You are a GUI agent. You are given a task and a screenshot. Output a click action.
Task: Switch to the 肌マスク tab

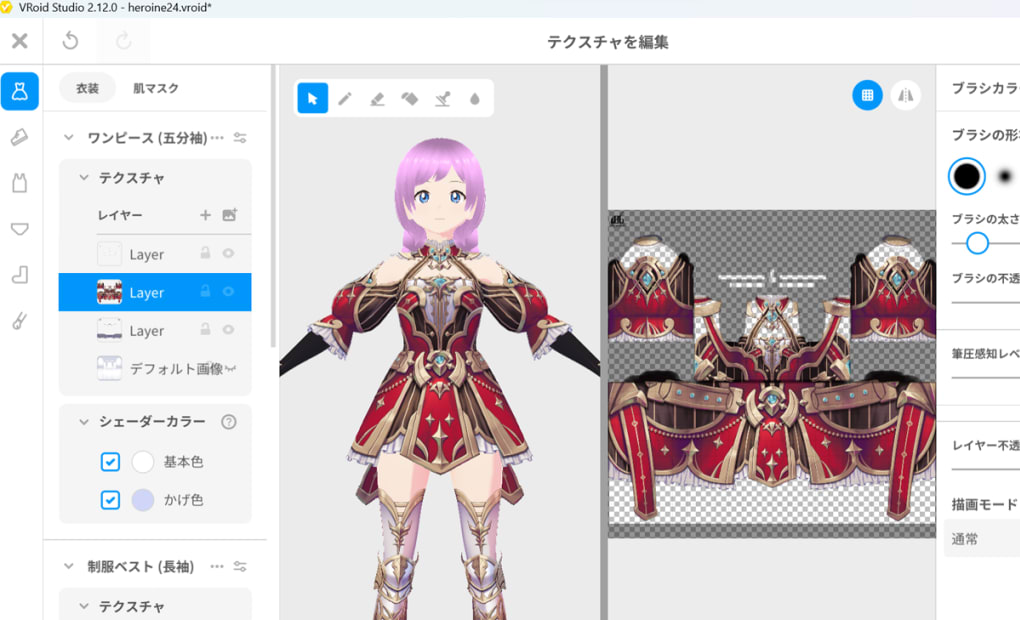[155, 88]
